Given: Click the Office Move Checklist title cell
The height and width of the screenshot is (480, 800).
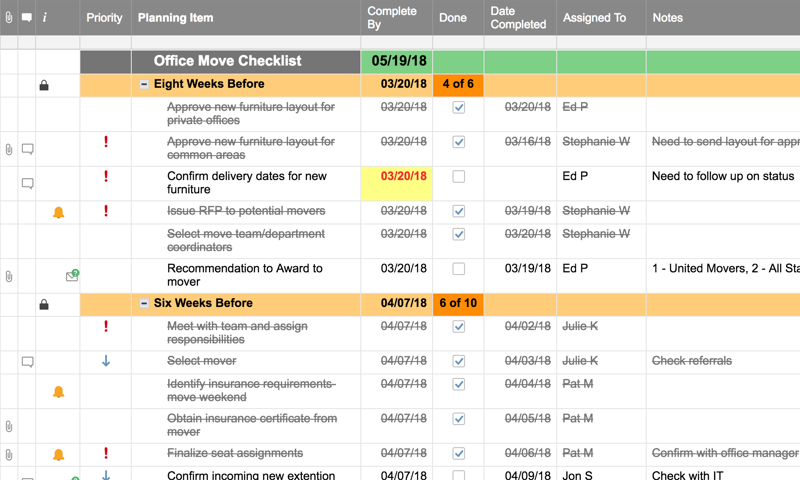Looking at the screenshot, I should coord(228,61).
